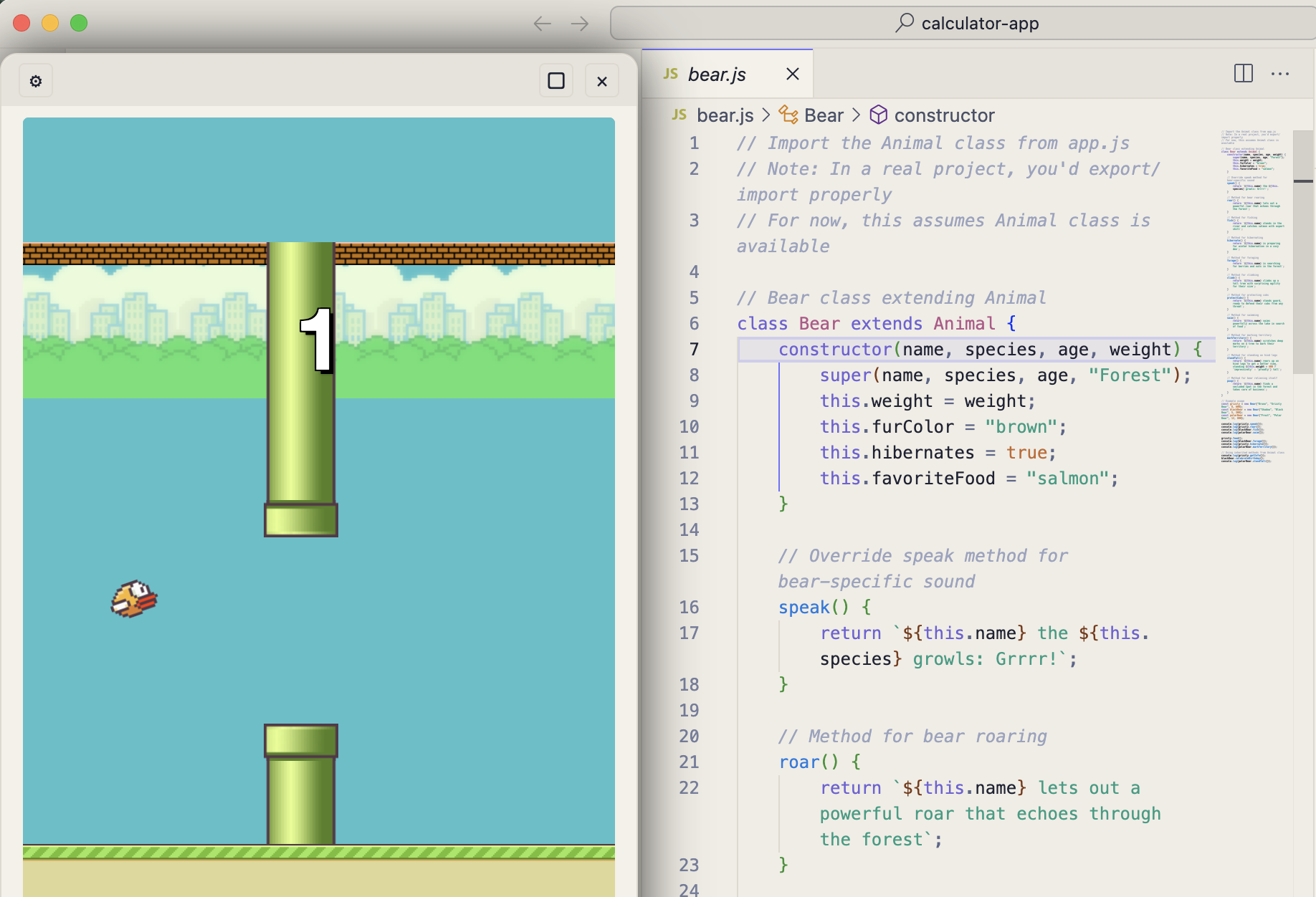Click 'this.furColor = "brown"' line
The image size is (1316, 897).
pos(943,426)
